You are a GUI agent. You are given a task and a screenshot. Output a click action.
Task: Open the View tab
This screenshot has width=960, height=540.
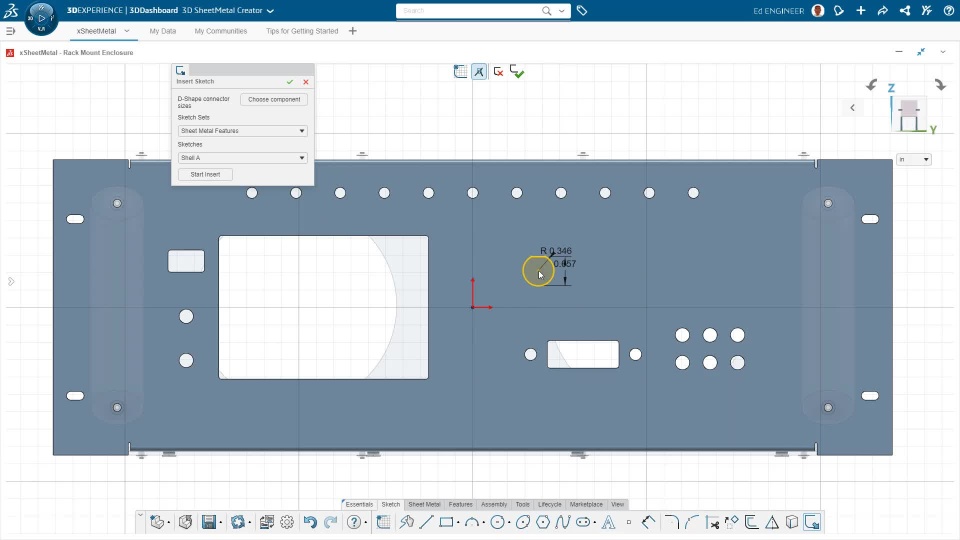pyautogui.click(x=617, y=504)
